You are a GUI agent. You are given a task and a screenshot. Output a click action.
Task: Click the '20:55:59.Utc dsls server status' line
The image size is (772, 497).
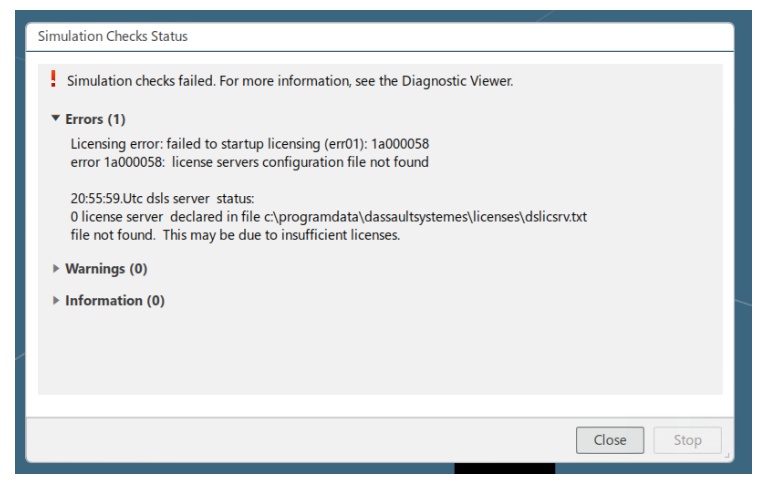pyautogui.click(x=162, y=199)
